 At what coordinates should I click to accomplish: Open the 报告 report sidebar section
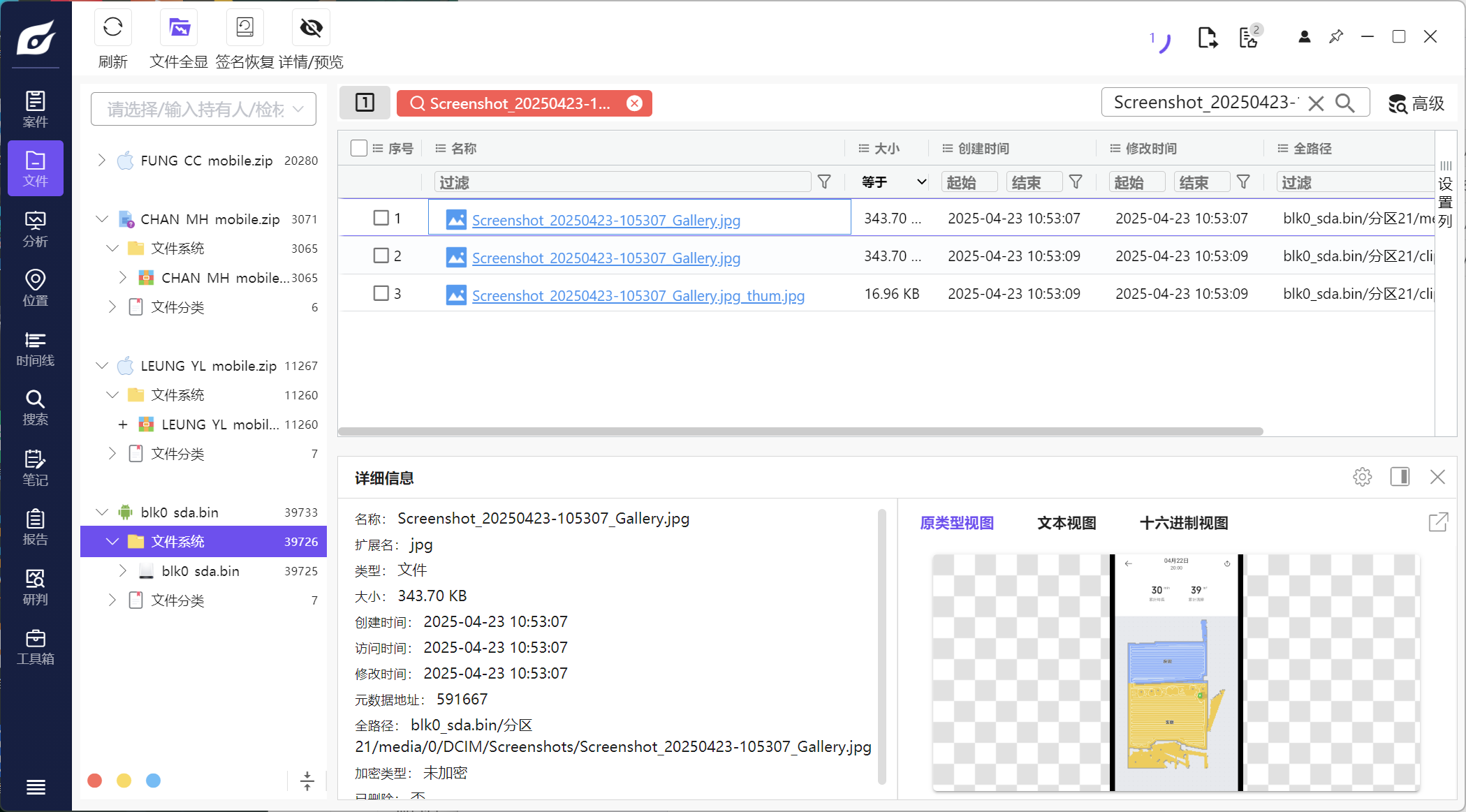pyautogui.click(x=35, y=527)
